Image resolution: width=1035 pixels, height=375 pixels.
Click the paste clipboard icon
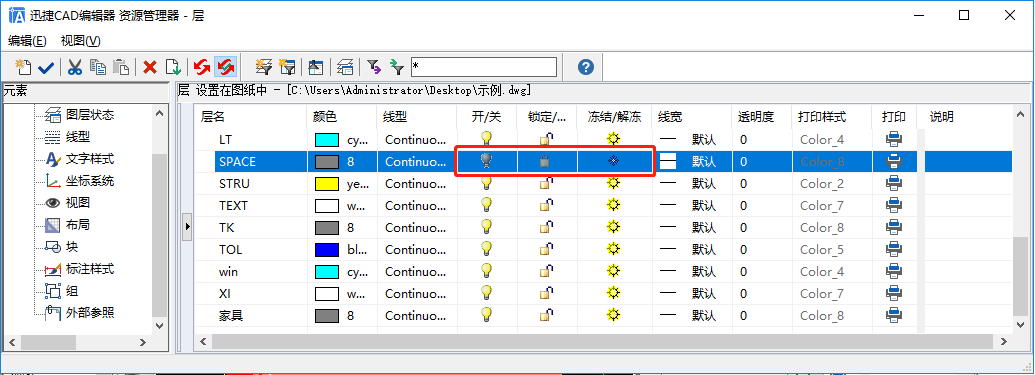120,67
